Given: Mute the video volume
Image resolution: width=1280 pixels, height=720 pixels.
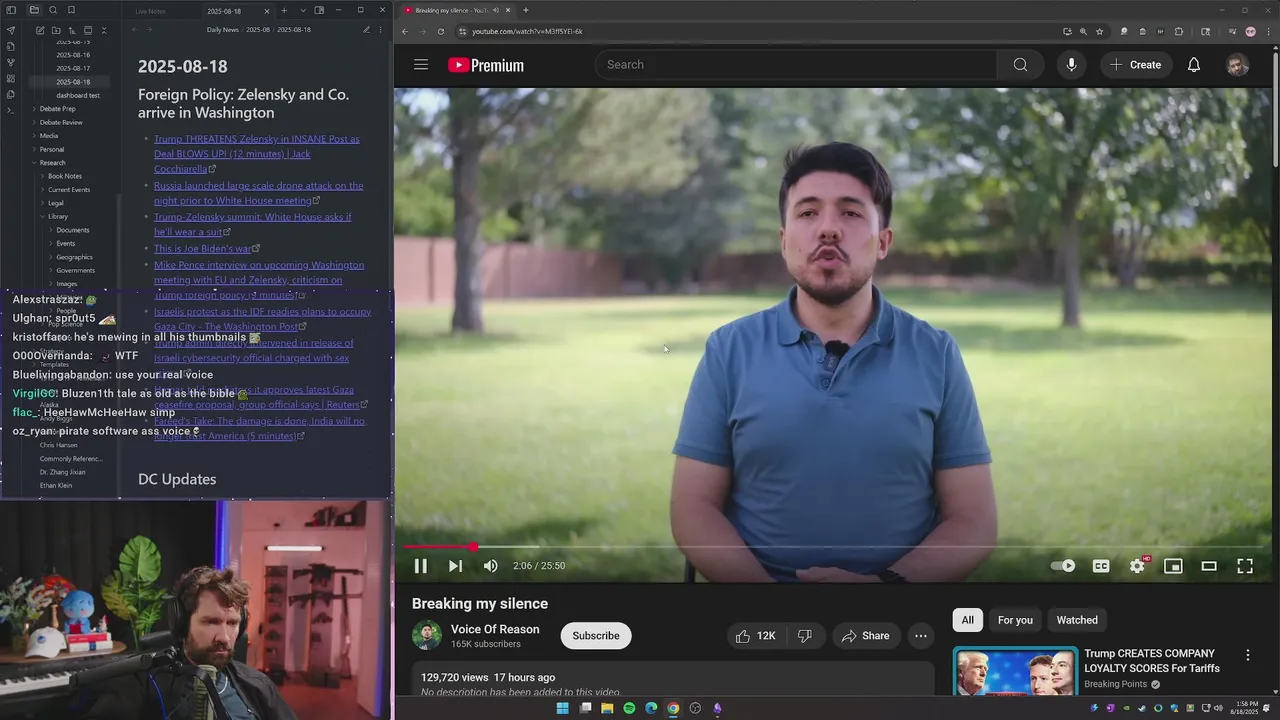Looking at the screenshot, I should pos(490,566).
